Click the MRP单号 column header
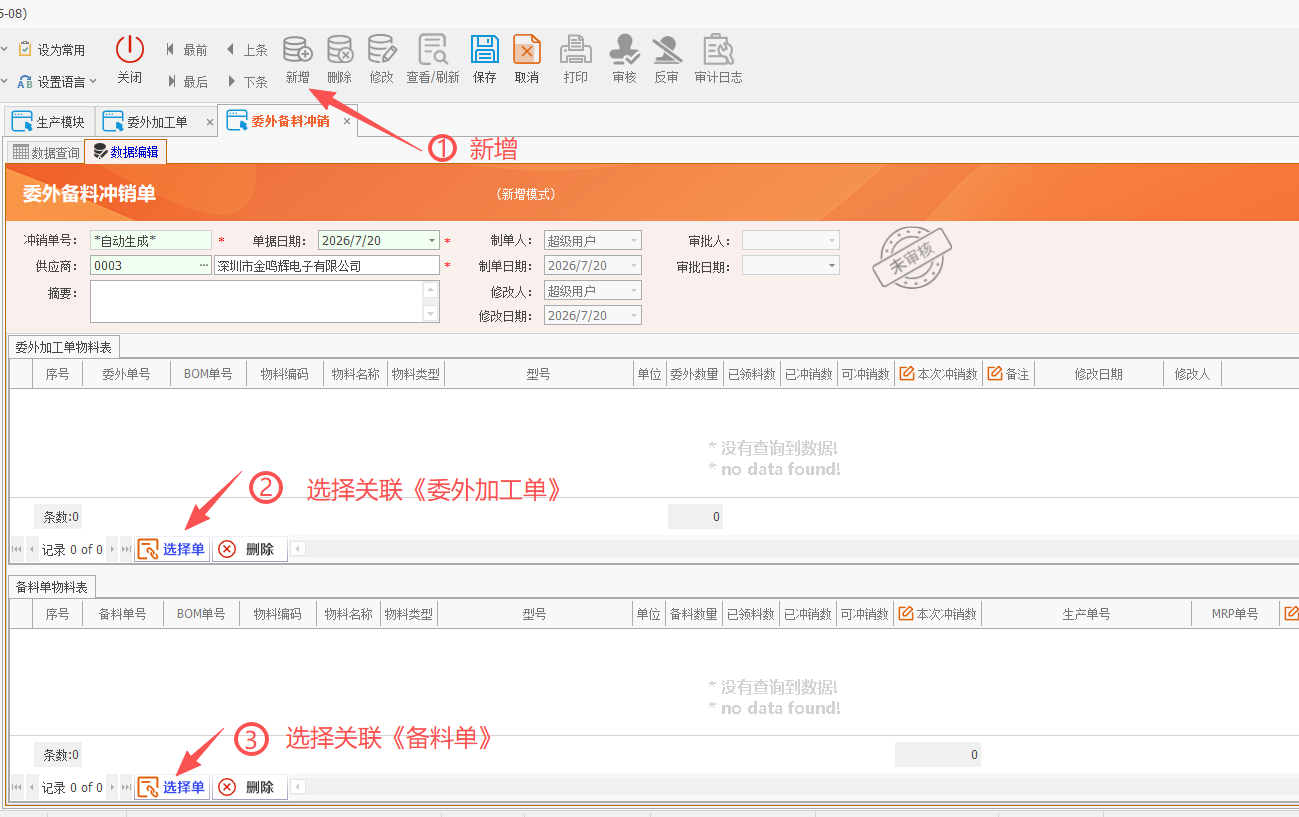This screenshot has height=817, width=1299. tap(1235, 614)
